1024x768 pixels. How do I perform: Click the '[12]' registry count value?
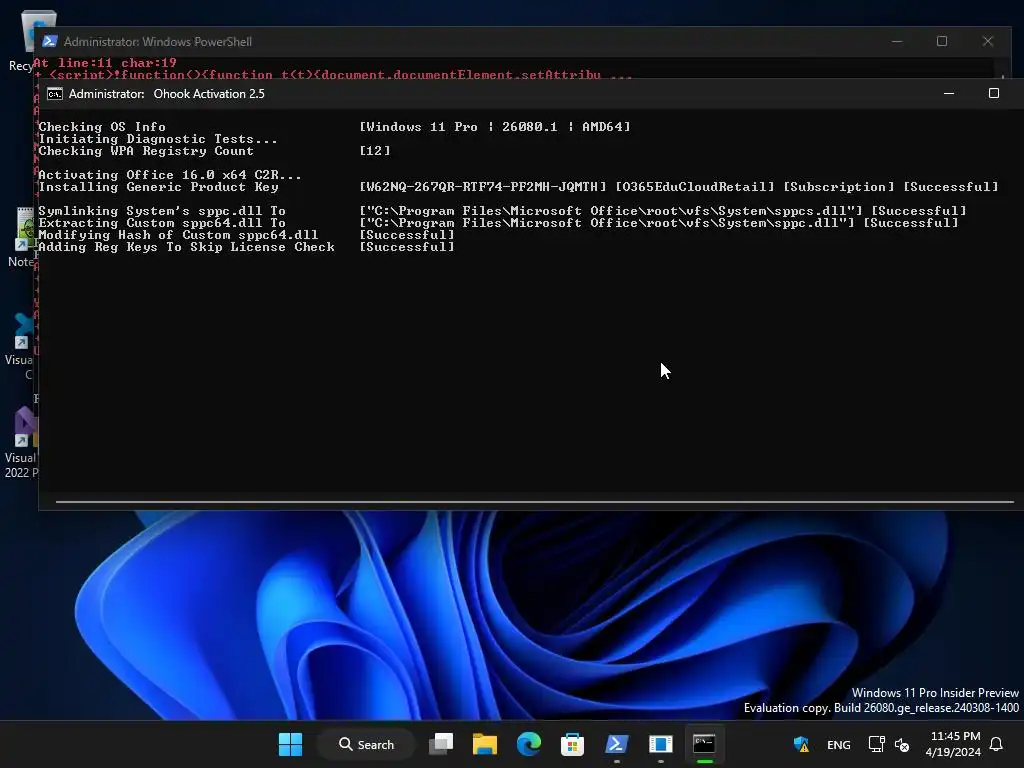375,151
